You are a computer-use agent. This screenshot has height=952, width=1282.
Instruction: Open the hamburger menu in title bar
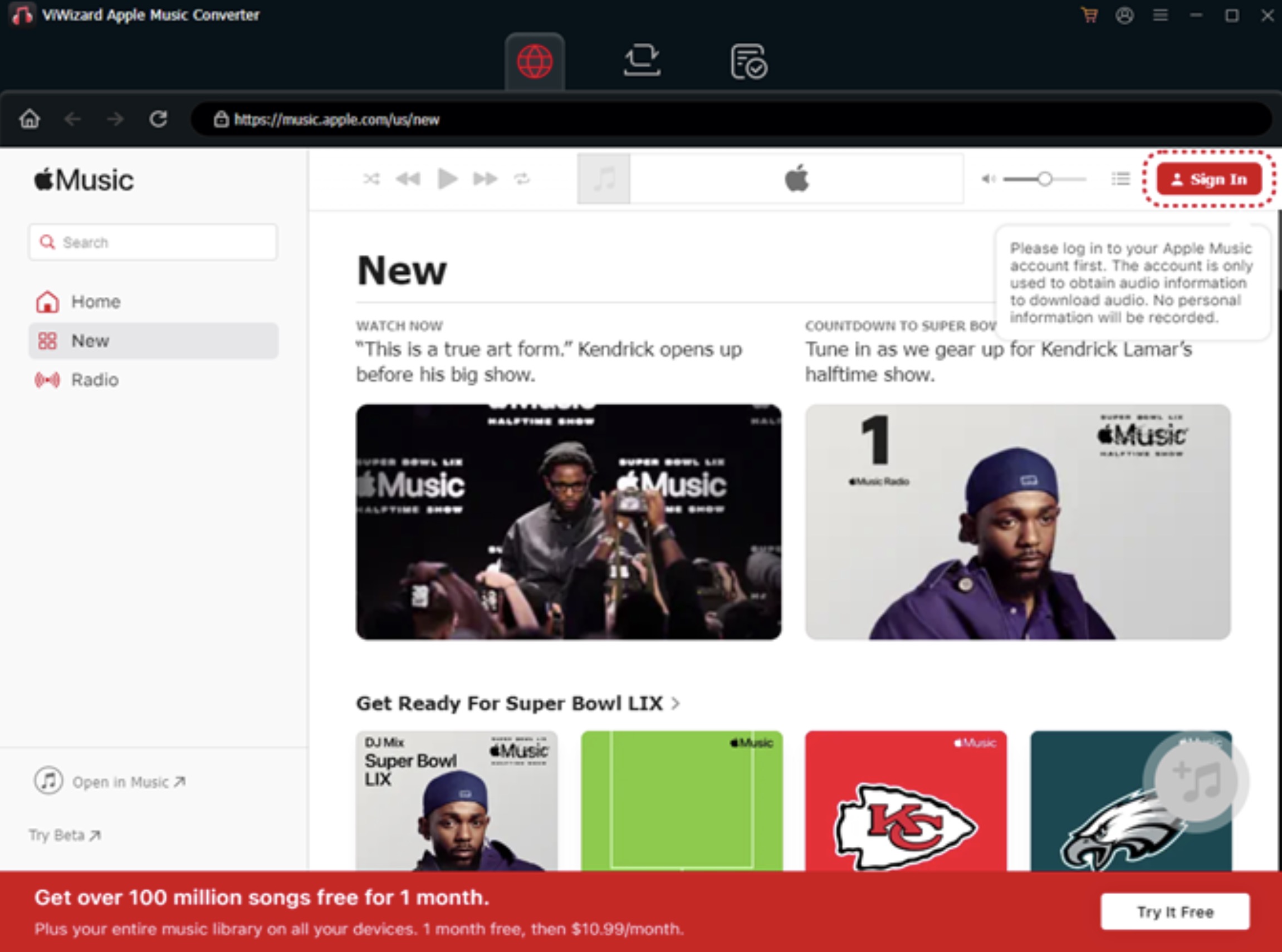1160,15
